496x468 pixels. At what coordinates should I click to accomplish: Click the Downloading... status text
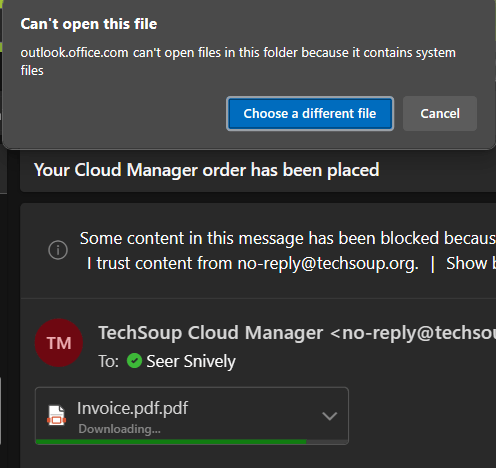click(x=119, y=429)
